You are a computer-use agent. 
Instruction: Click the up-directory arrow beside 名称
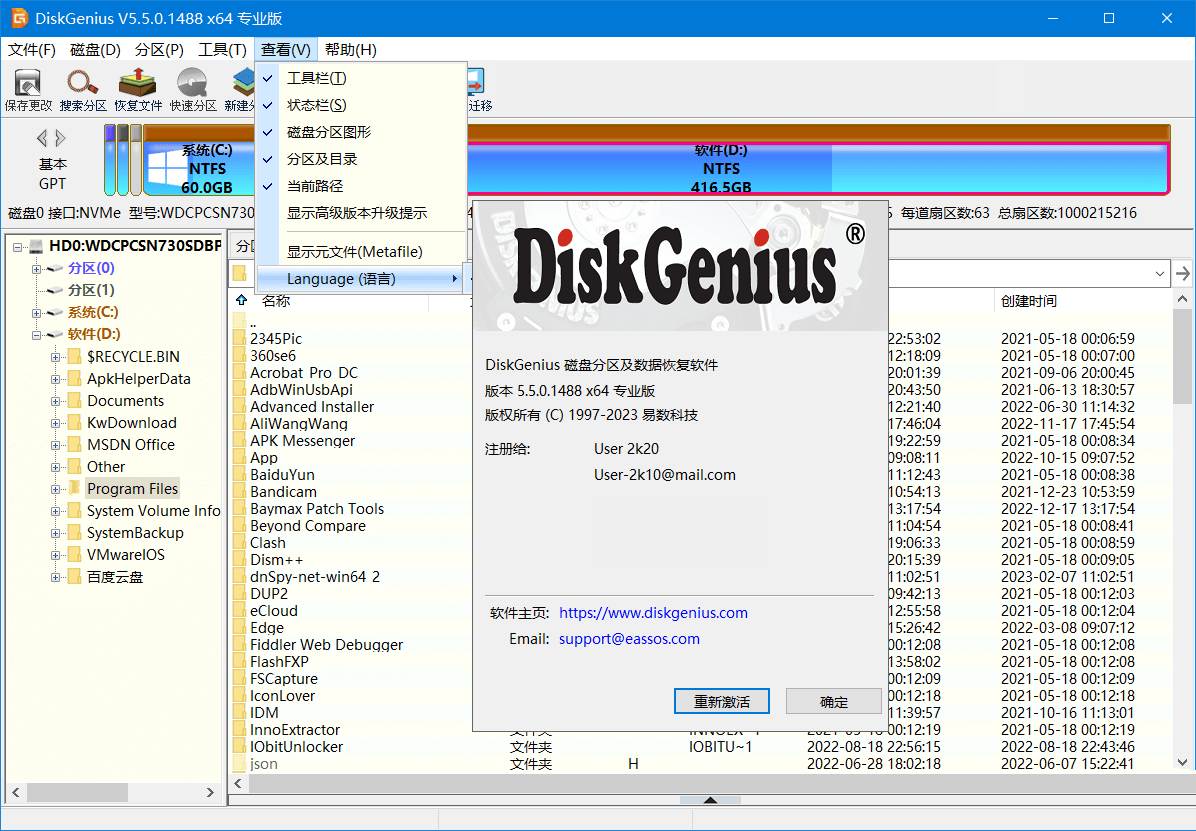coord(241,300)
